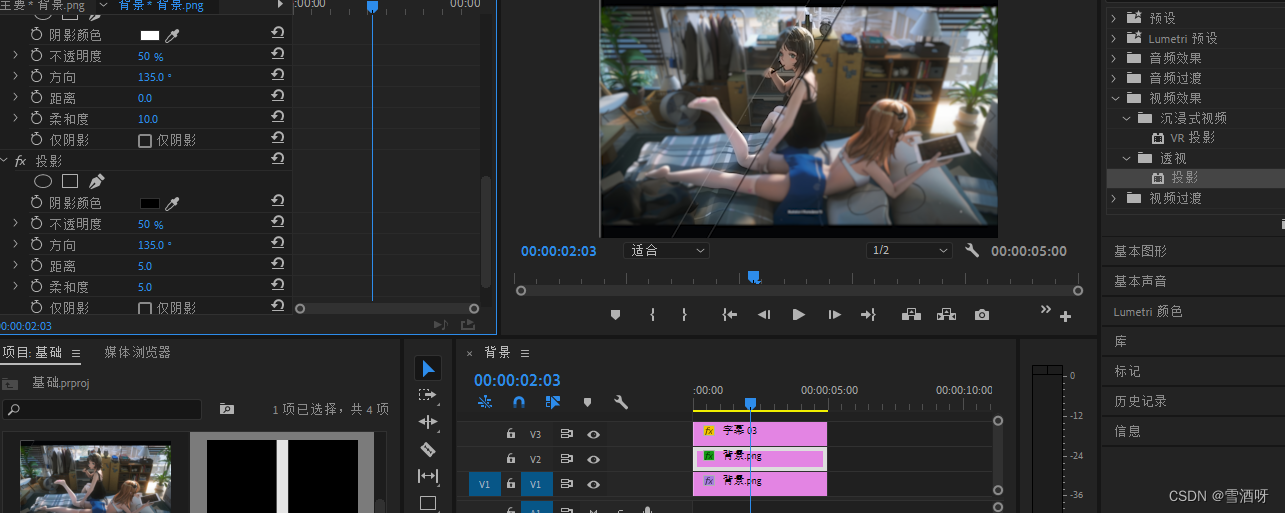The height and width of the screenshot is (513, 1285).
Task: Open filter bin content icon in project panel
Action: [227, 409]
